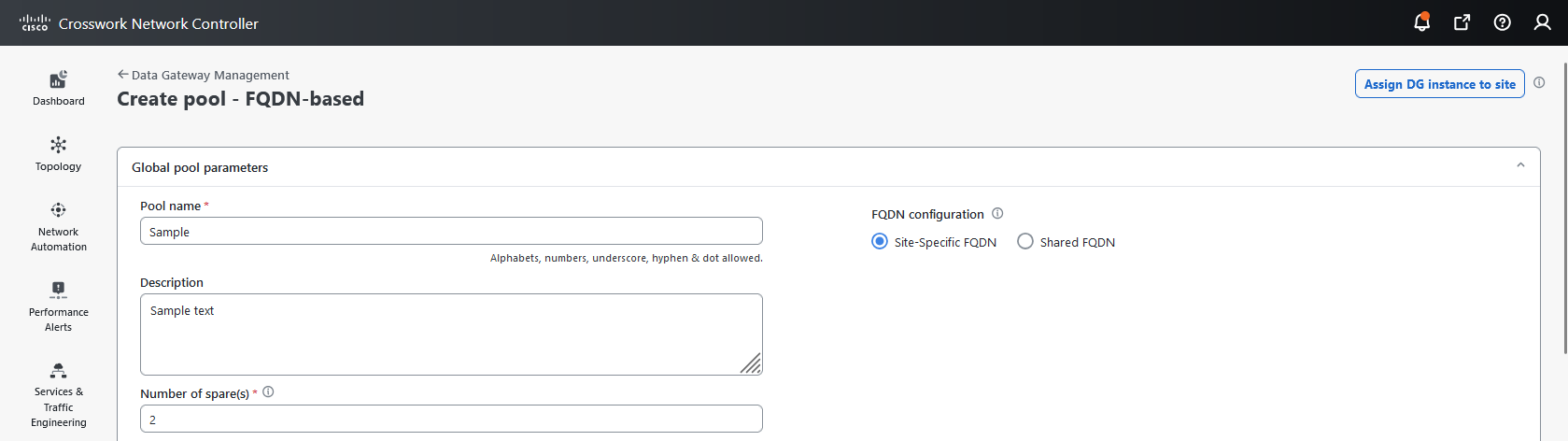Image resolution: width=1568 pixels, height=441 pixels.
Task: Open Performance Alerts in sidebar
Action: point(58,306)
